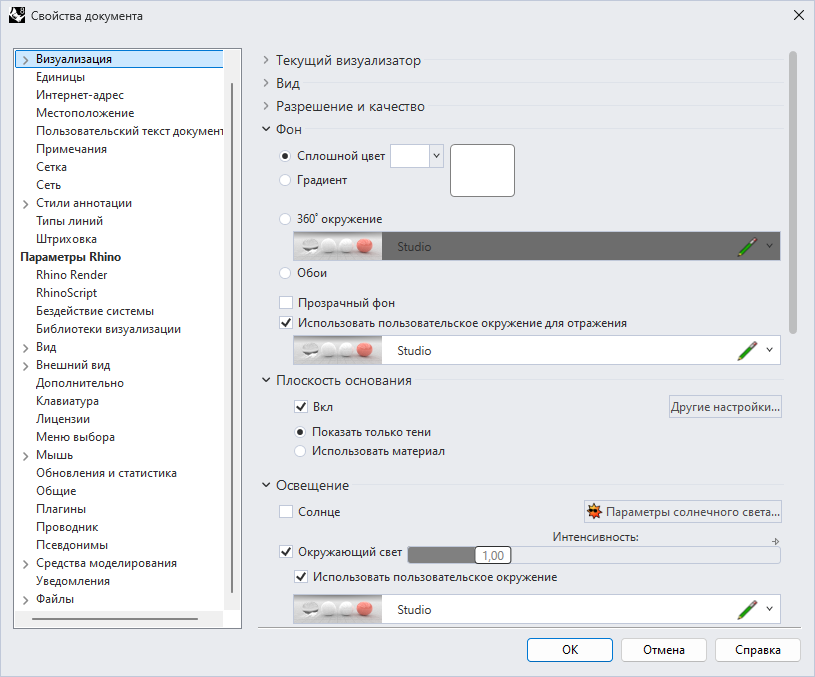Collapse the Плоскость основания section
Screen dimensions: 815x677
[x=266, y=380]
